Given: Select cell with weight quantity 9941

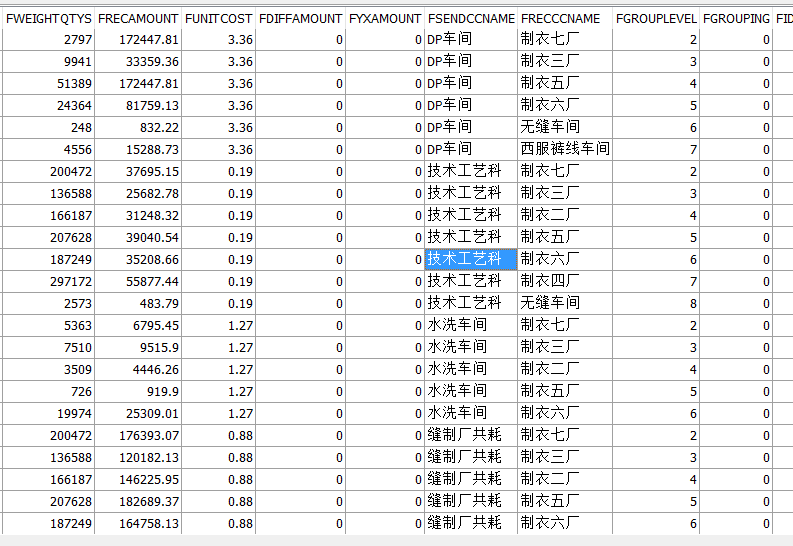Looking at the screenshot, I should pos(49,62).
